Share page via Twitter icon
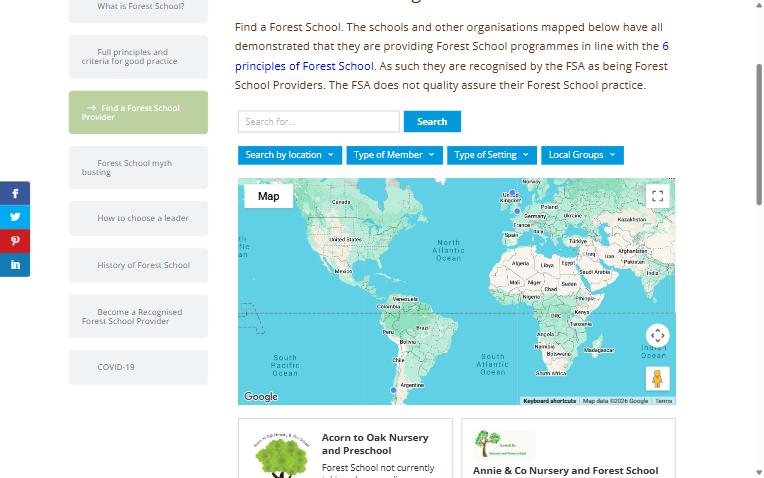Image resolution: width=764 pixels, height=478 pixels. coord(15,217)
